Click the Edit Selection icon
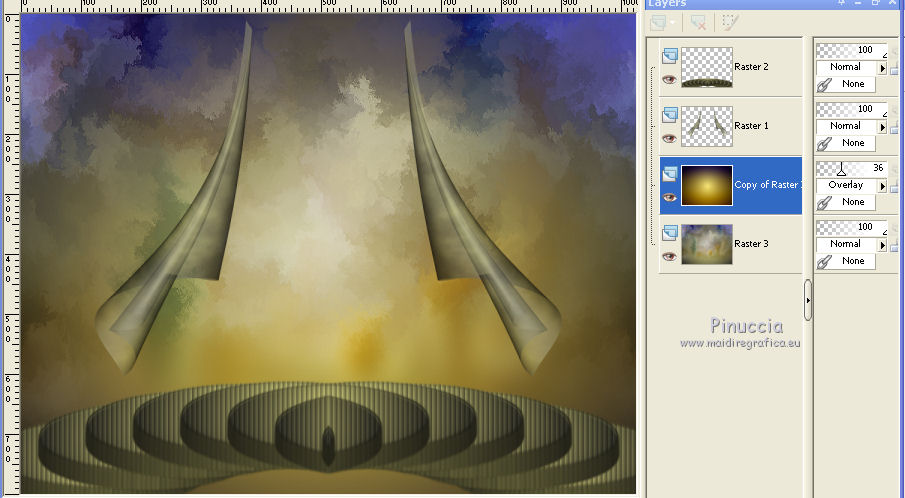Image resolution: width=905 pixels, height=498 pixels. pos(730,23)
